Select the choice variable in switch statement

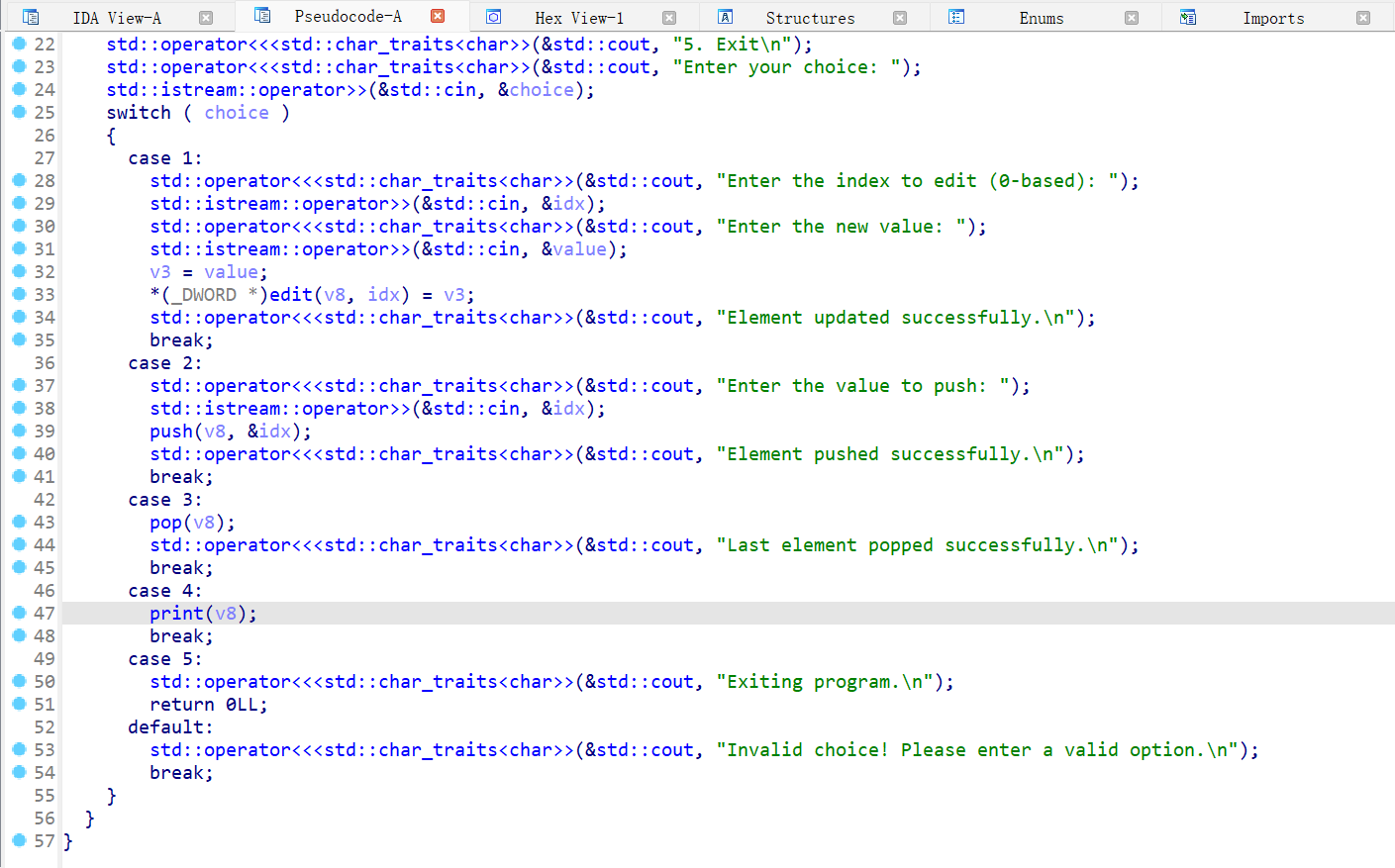[x=237, y=113]
